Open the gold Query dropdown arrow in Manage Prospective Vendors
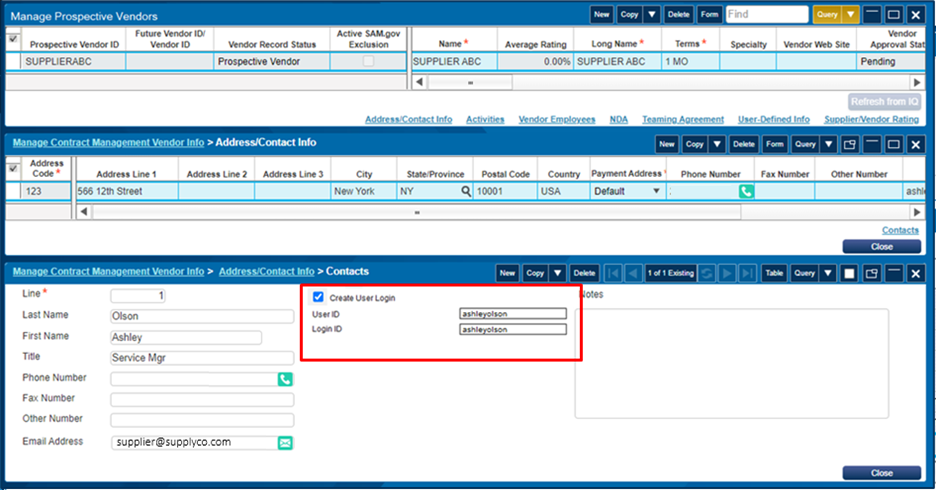Screen dimensions: 936x490 [850, 15]
